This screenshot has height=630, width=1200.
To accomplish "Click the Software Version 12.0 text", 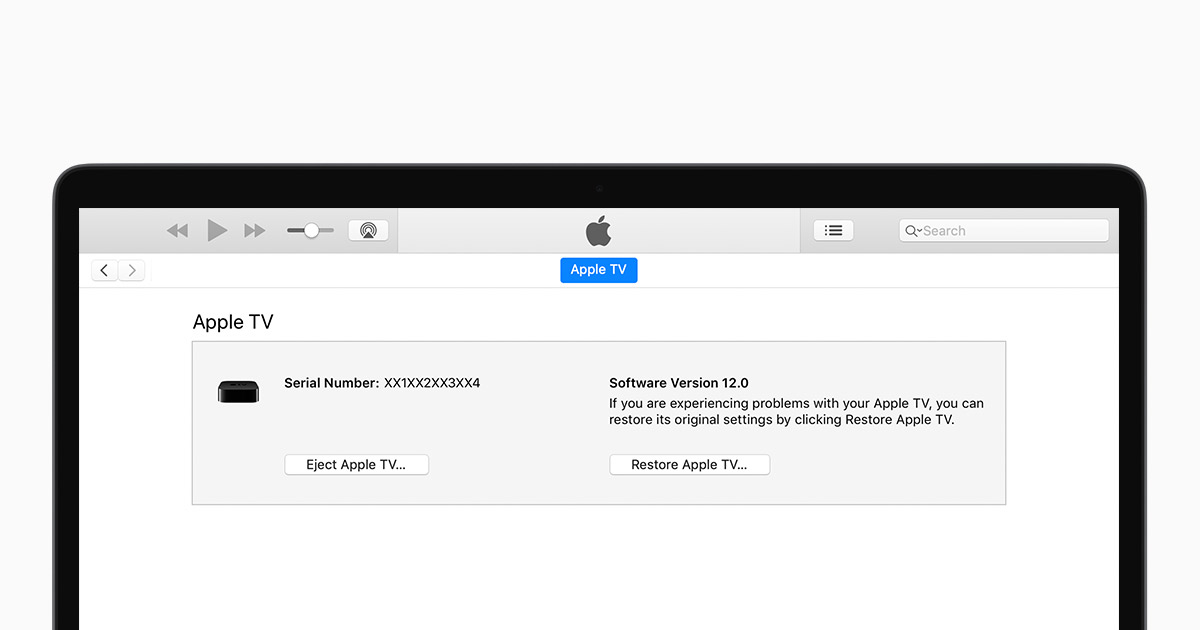I will 679,383.
